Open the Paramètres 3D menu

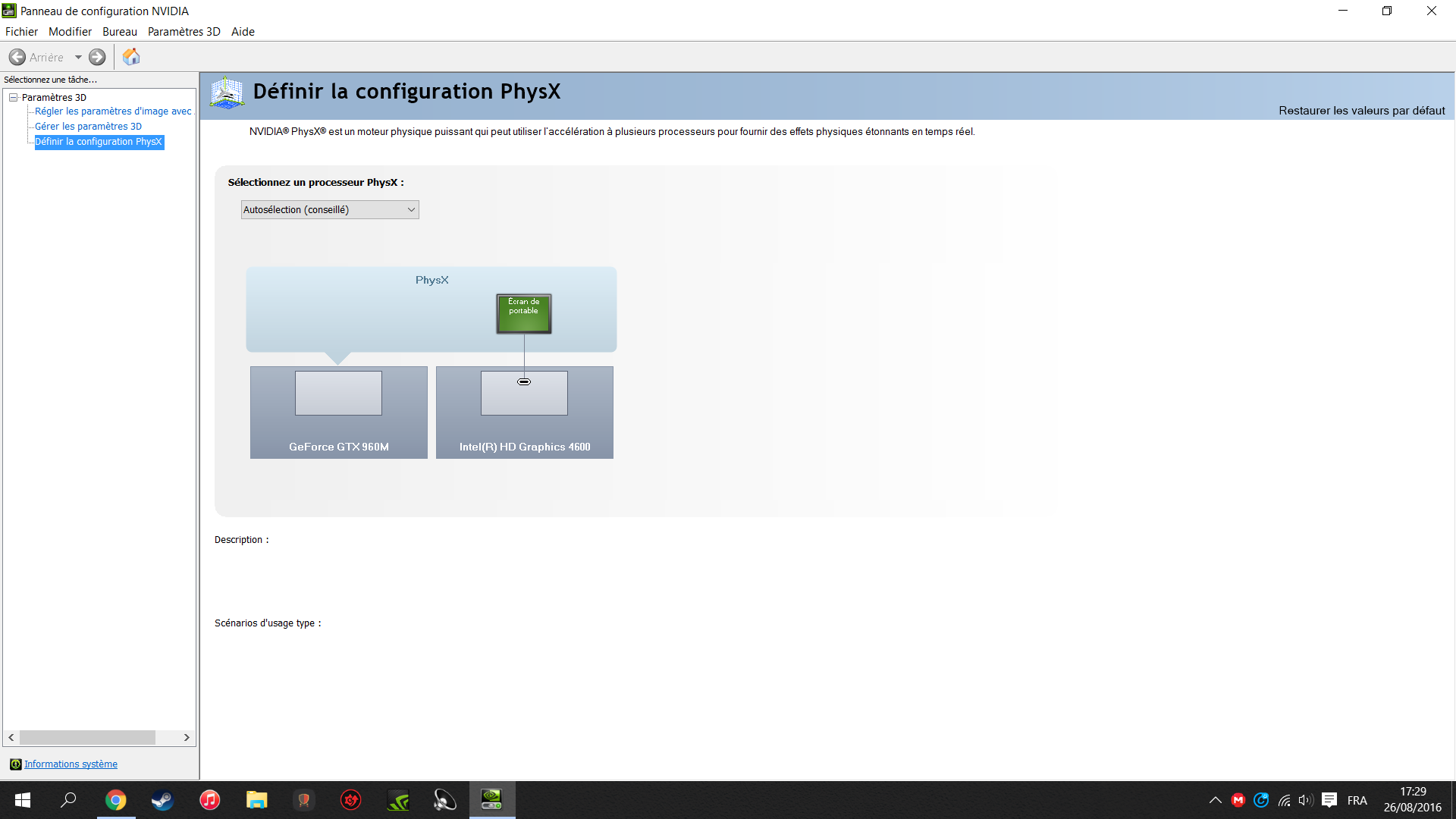[x=184, y=32]
